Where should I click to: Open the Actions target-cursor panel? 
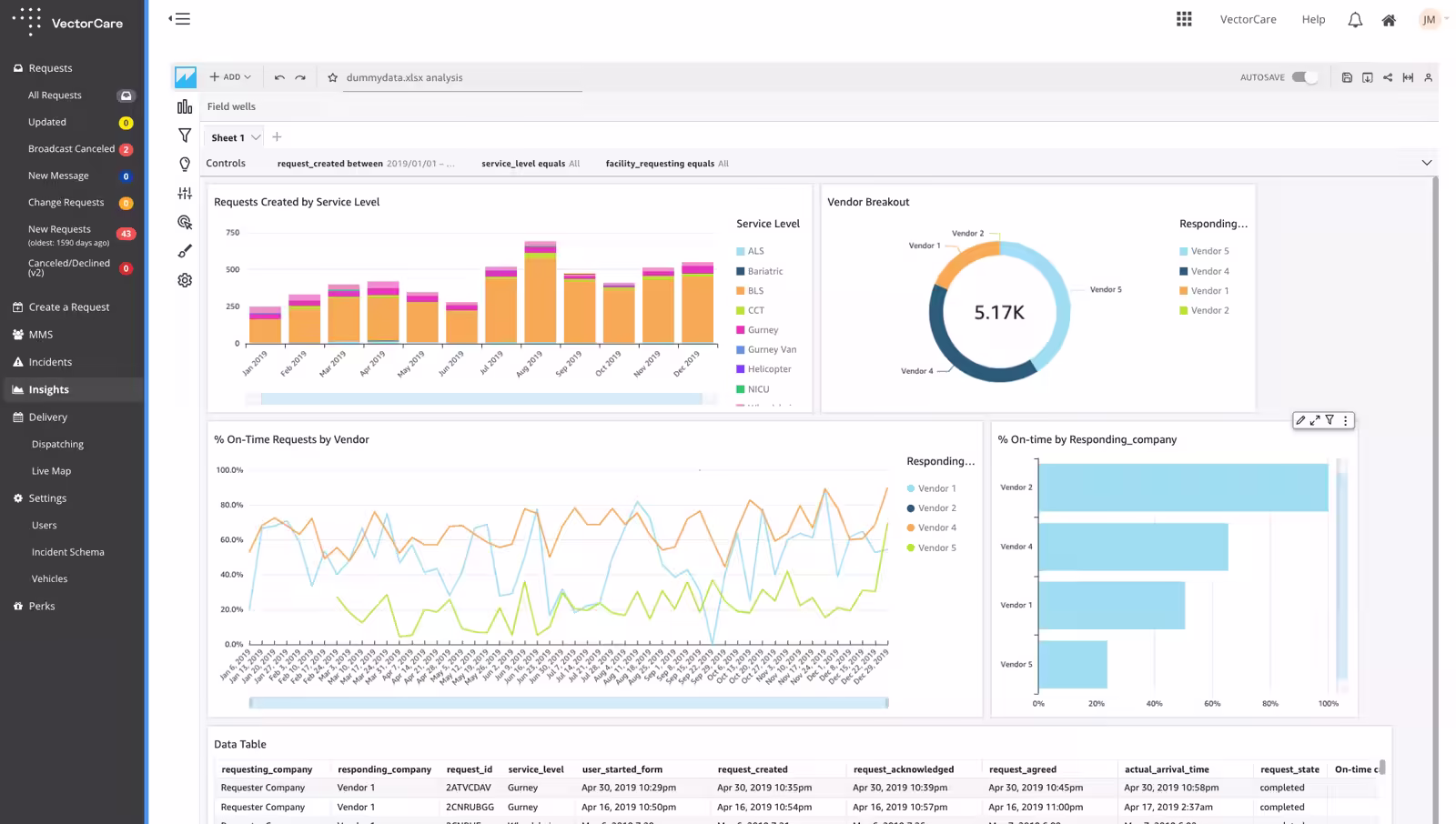[185, 222]
